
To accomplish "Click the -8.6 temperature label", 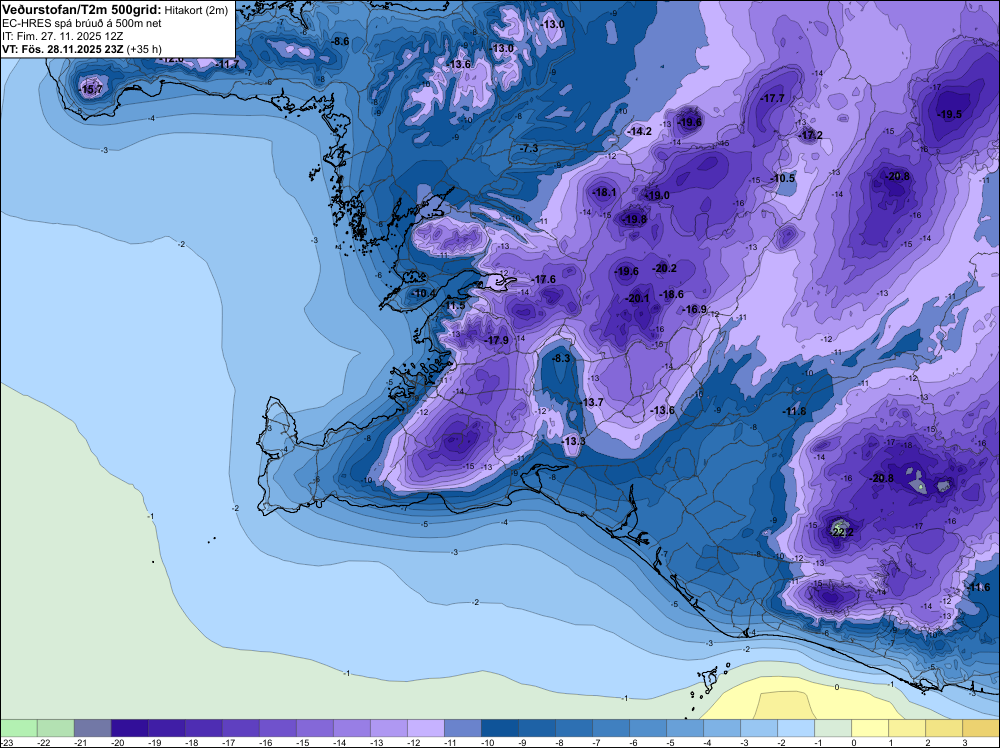I will click(x=340, y=41).
